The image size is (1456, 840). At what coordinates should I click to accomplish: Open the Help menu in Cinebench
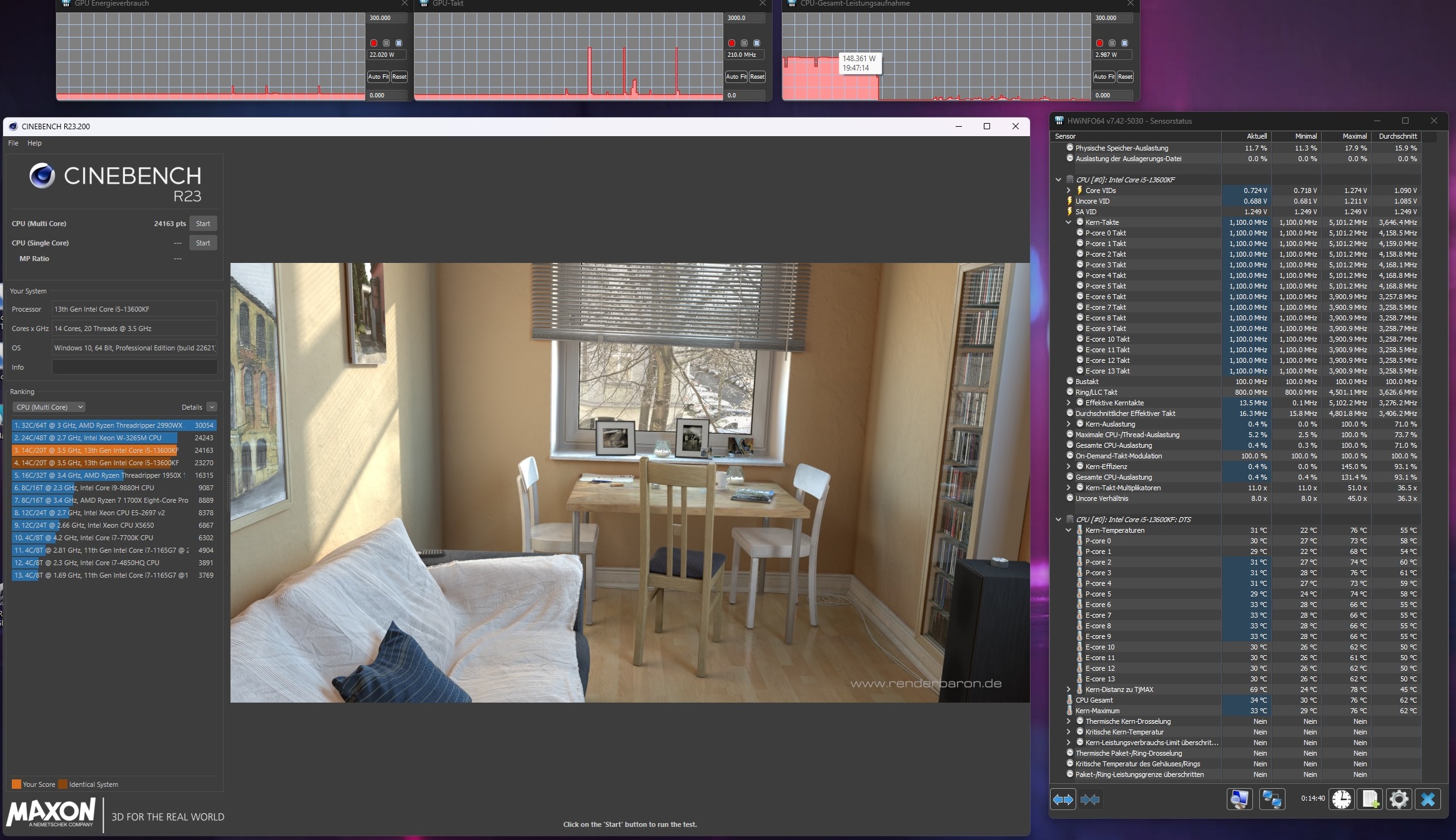point(35,143)
